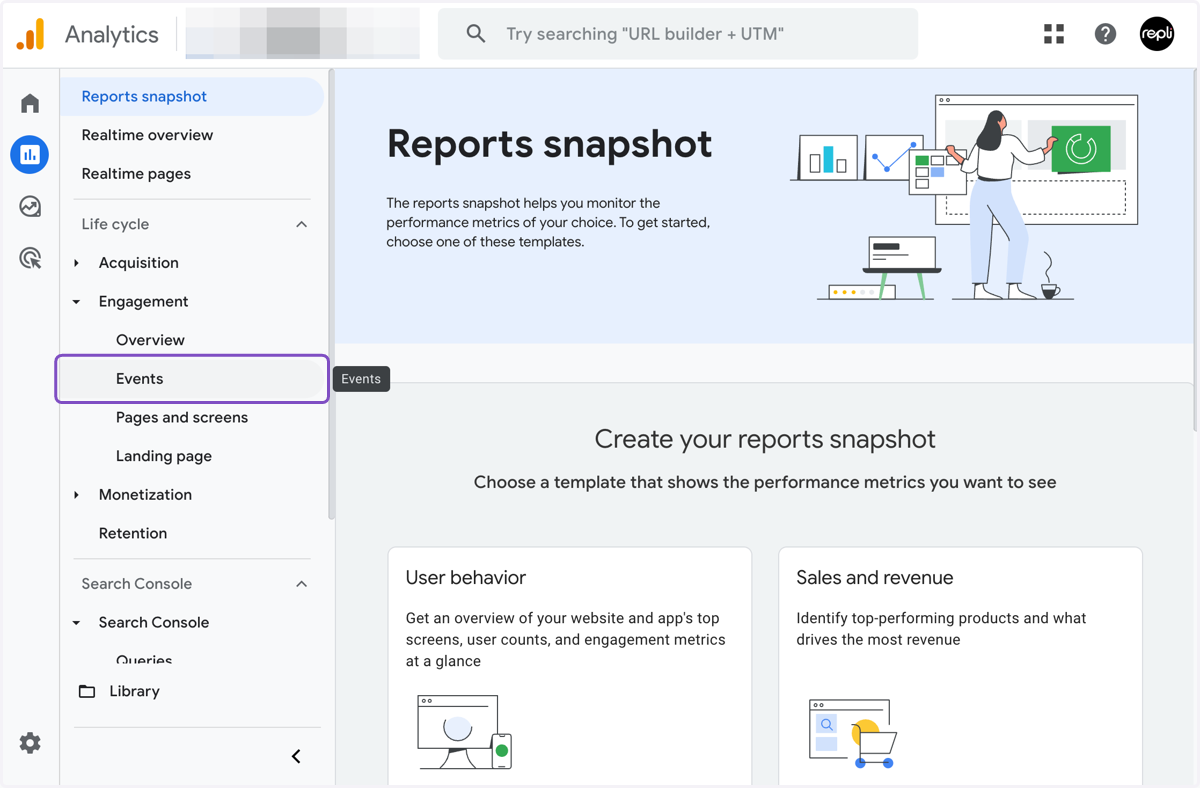Open the Help question mark icon

coord(1105,34)
